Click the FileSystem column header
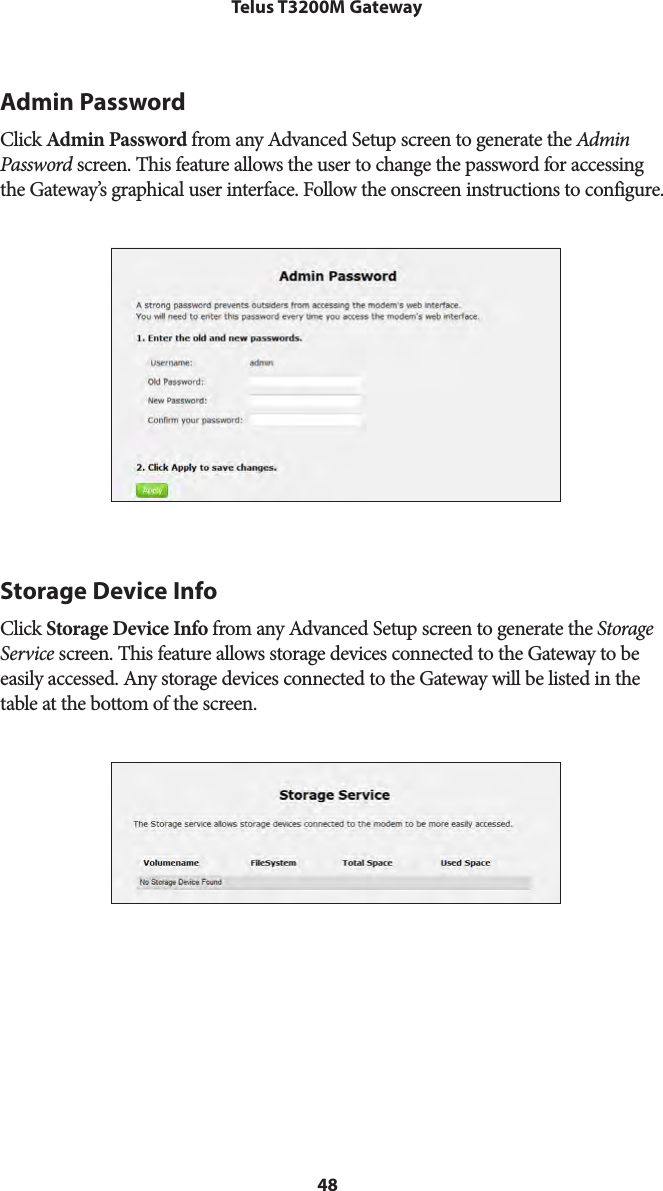Screen dimensions: 663x1191 click(x=273, y=862)
